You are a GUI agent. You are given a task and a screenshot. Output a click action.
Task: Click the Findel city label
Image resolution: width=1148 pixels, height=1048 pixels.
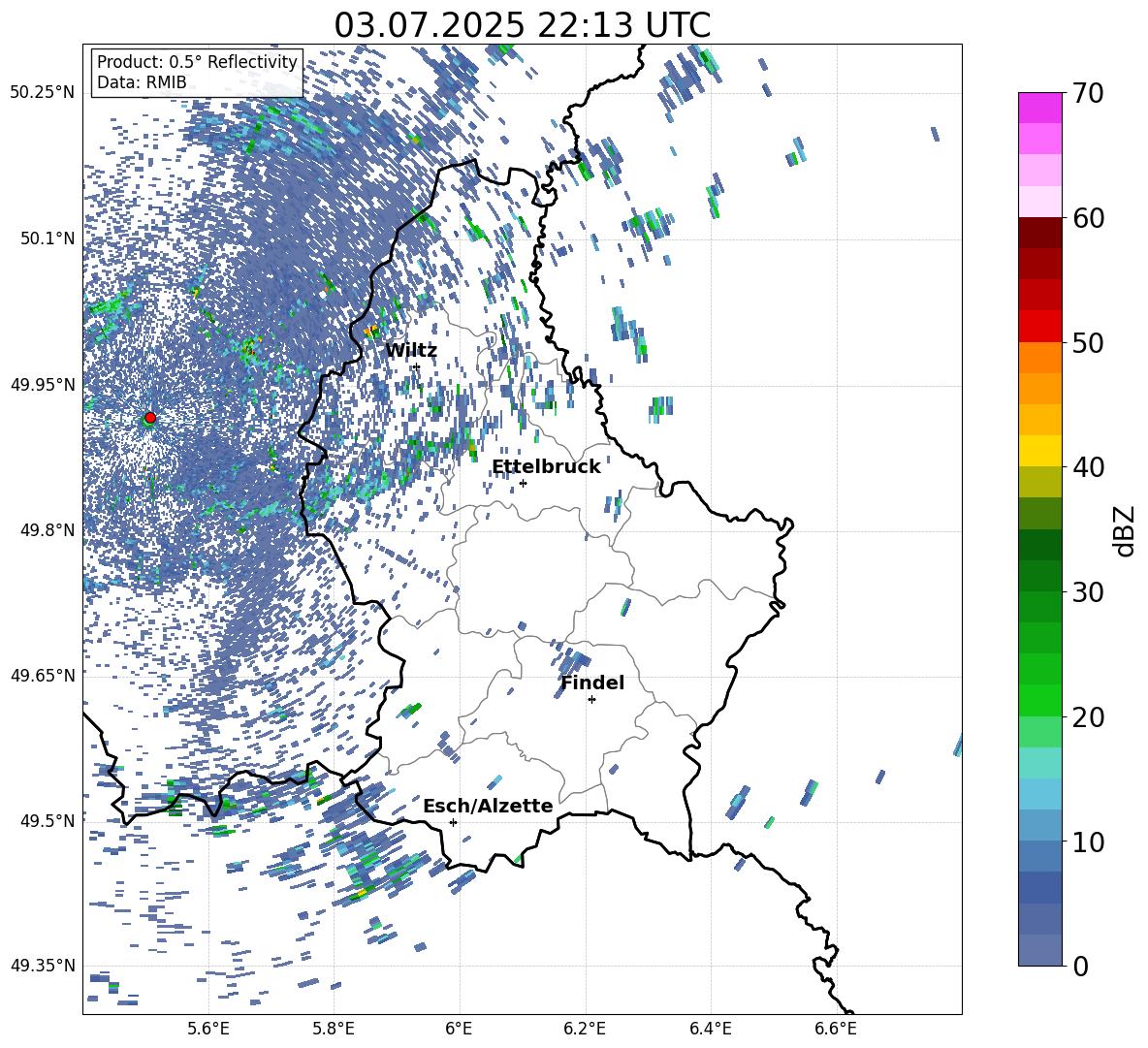pyautogui.click(x=592, y=683)
